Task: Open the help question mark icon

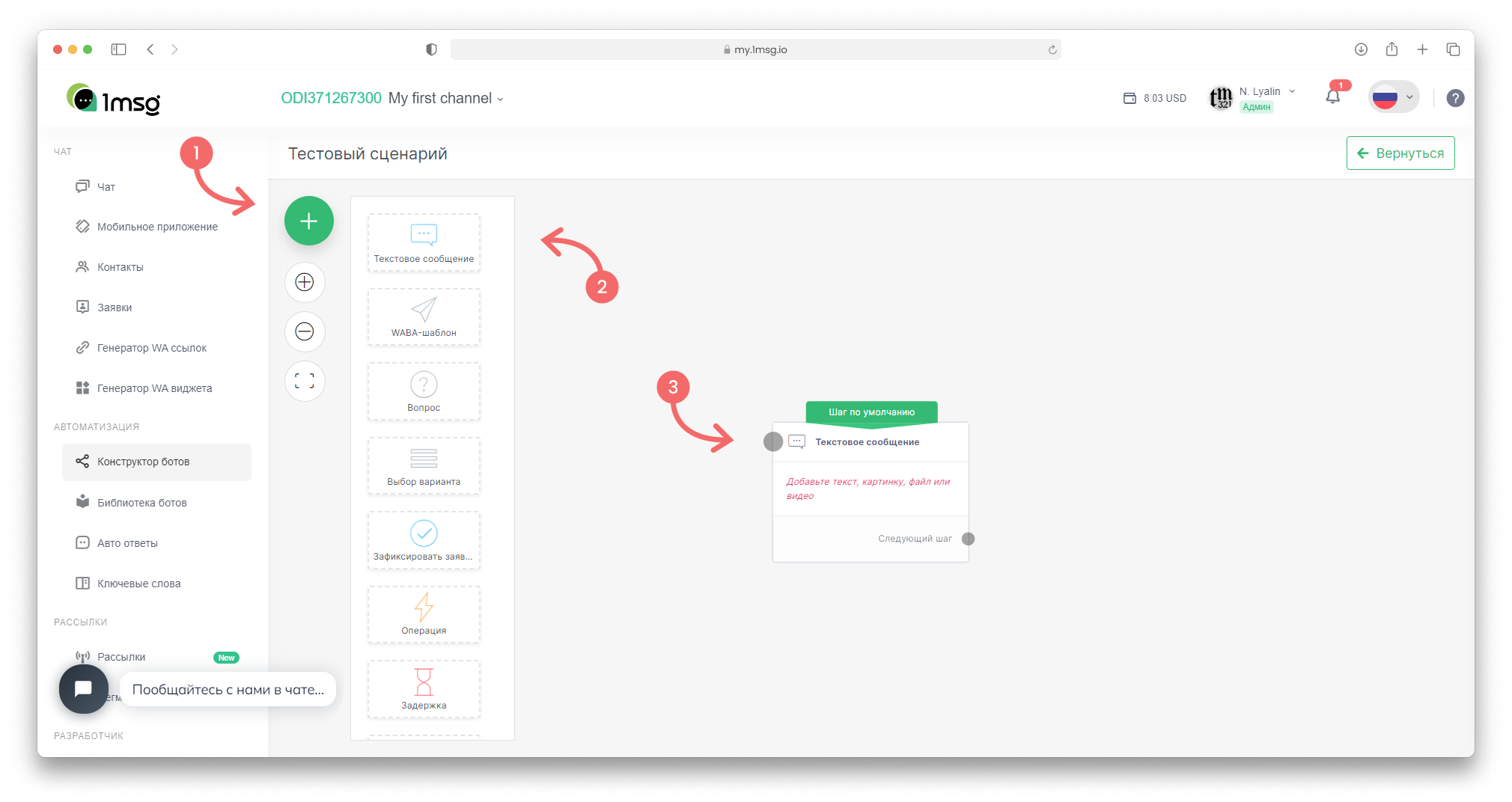Action: pyautogui.click(x=1455, y=98)
